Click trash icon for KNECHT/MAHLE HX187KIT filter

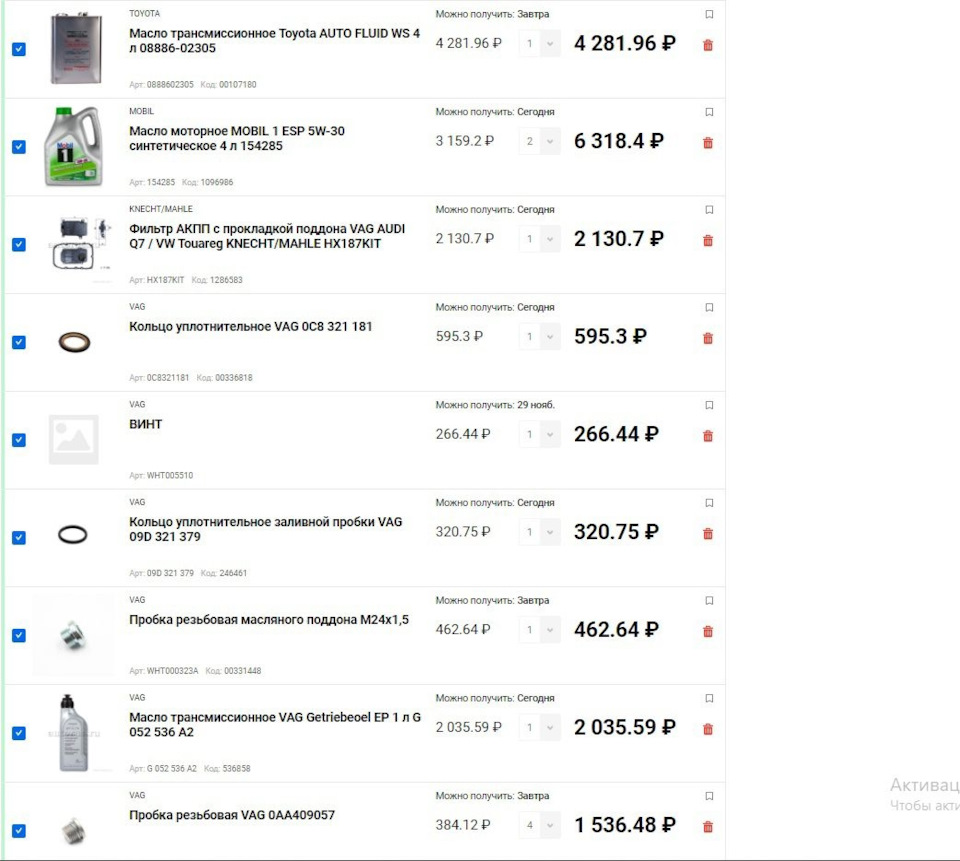(708, 241)
